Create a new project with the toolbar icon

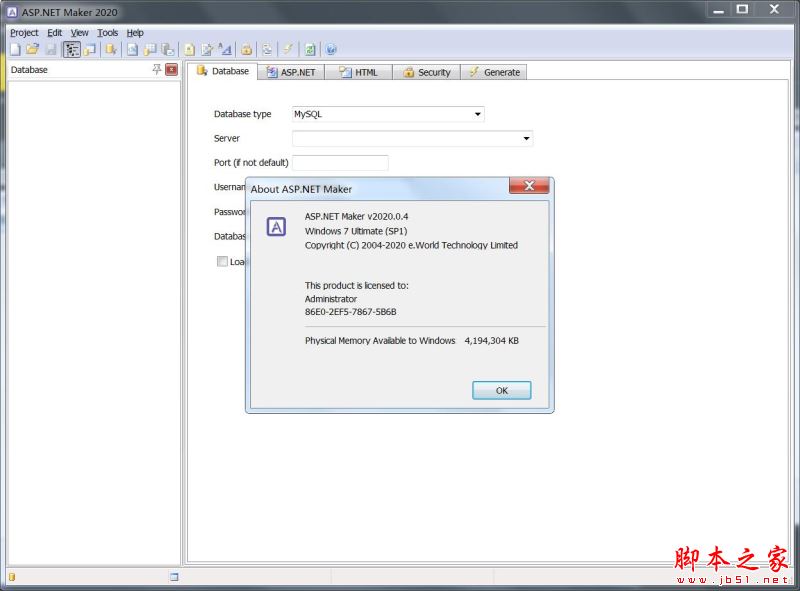click(x=15, y=48)
